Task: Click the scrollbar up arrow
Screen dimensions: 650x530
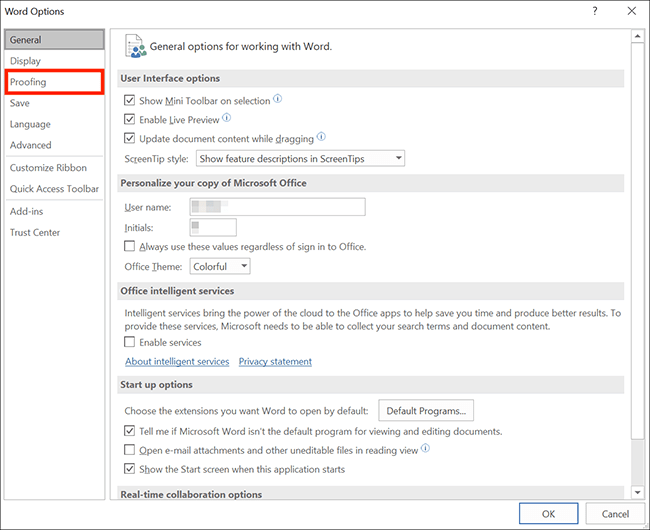Action: [637, 36]
